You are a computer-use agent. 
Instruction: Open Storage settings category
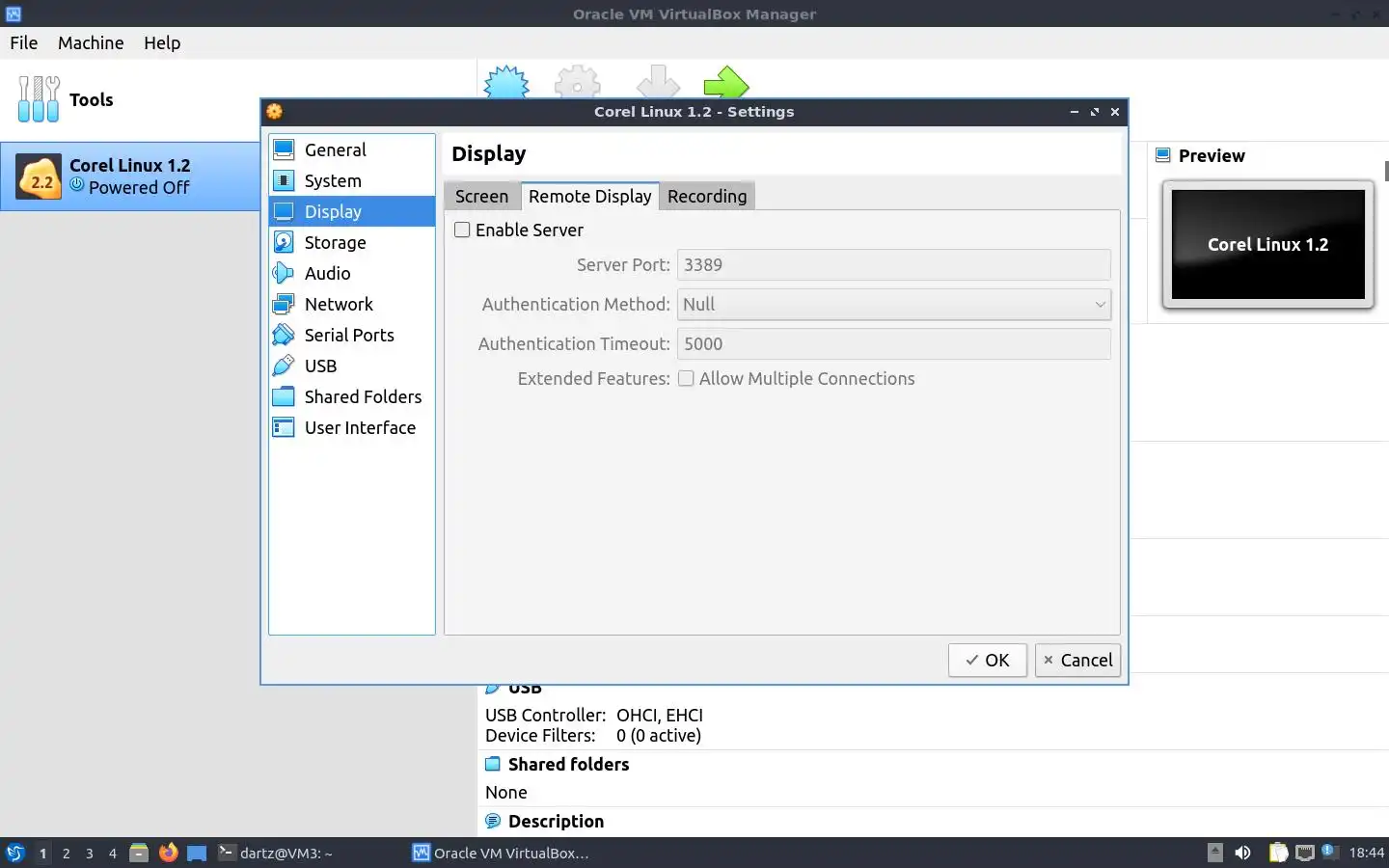coord(352,242)
